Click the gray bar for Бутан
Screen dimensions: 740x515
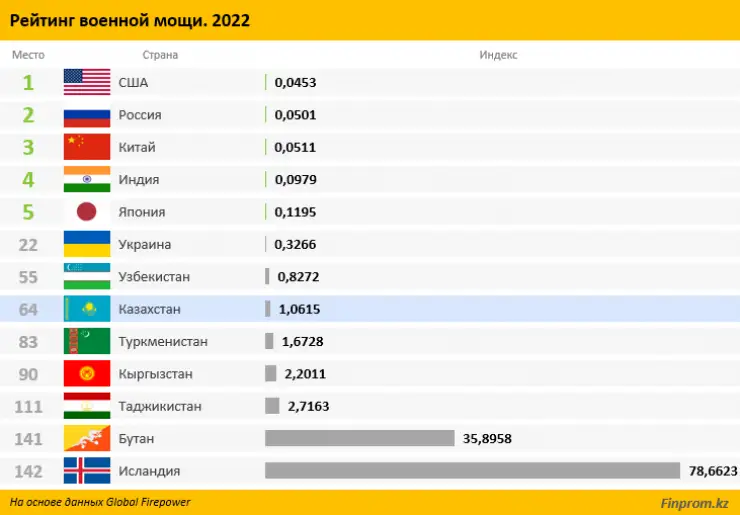pos(360,439)
